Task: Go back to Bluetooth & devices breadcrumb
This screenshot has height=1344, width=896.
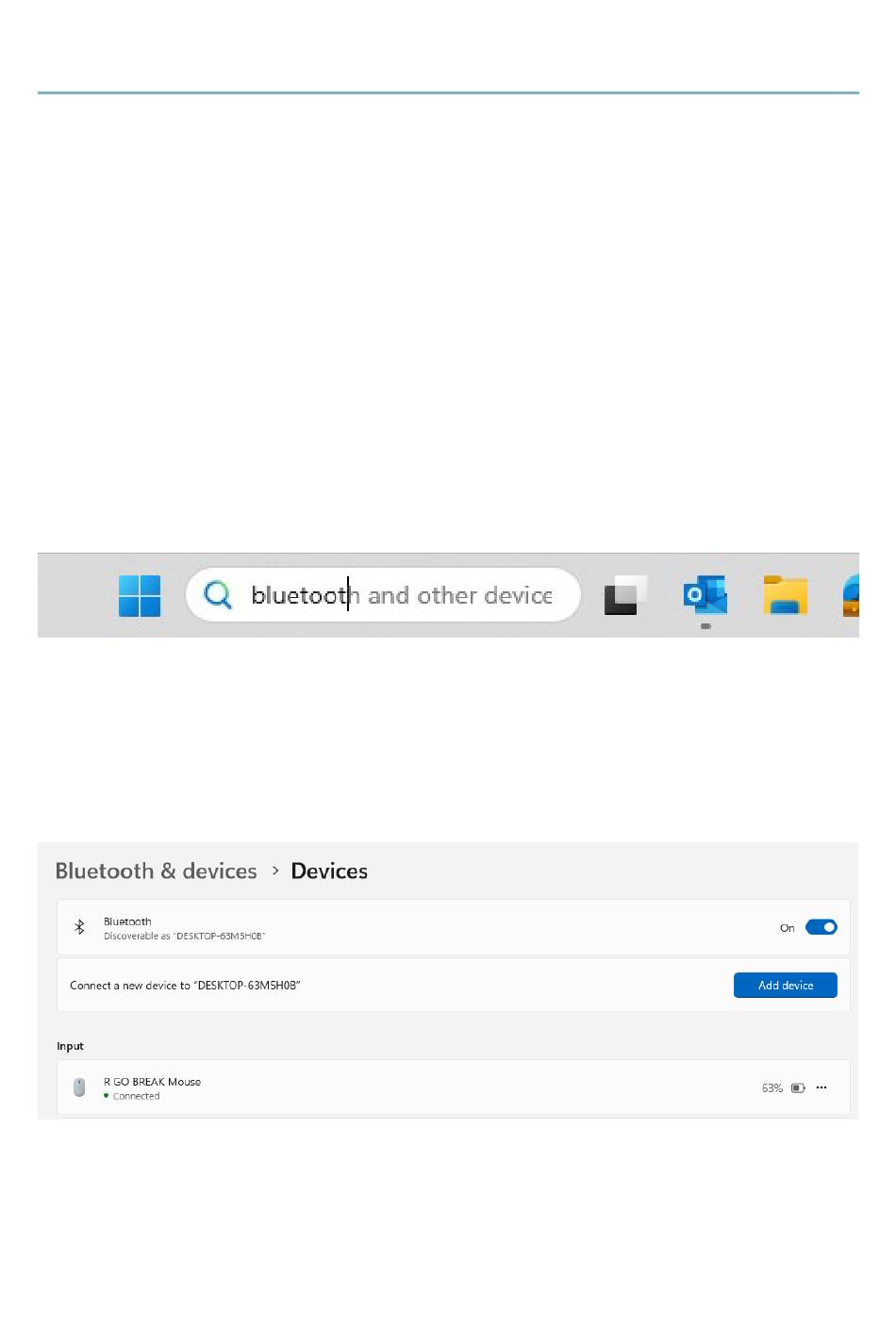Action: [157, 871]
